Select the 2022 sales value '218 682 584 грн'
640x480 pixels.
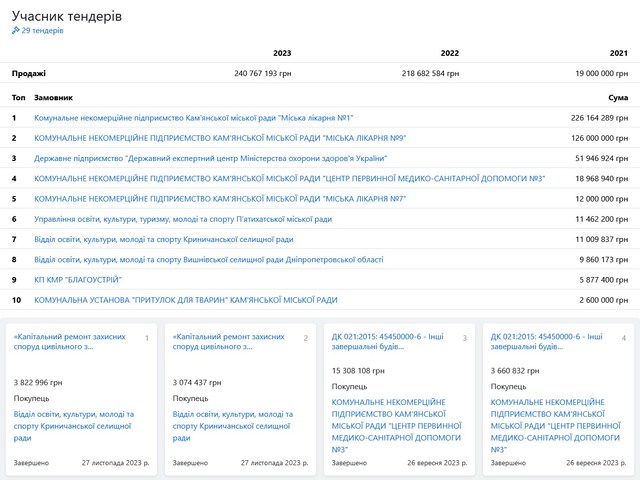tap(430, 73)
